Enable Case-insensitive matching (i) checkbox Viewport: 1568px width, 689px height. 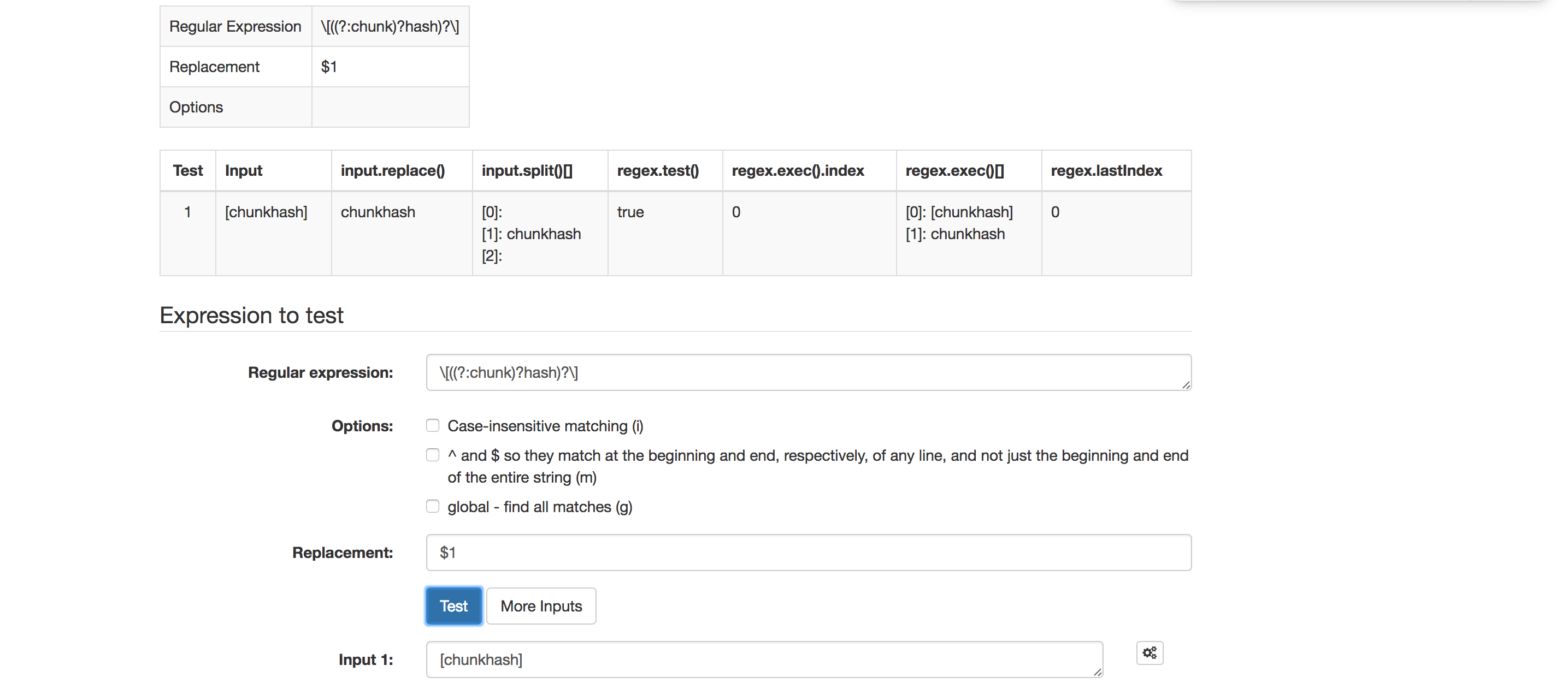pos(432,425)
